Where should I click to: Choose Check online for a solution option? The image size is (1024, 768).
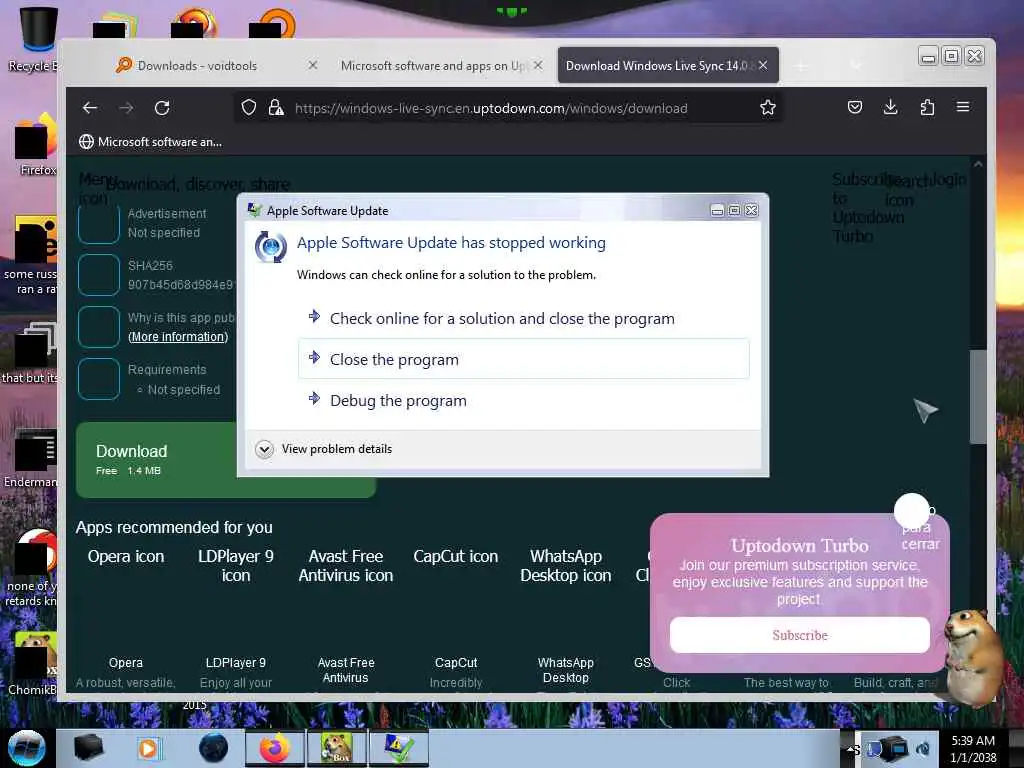[x=524, y=318]
